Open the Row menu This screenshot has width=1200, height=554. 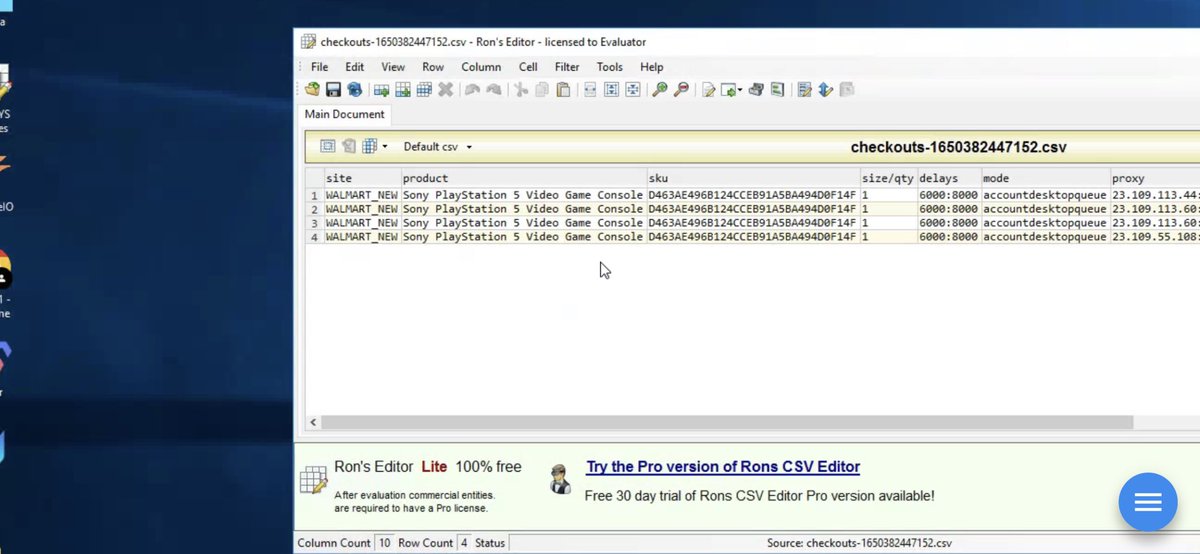433,67
